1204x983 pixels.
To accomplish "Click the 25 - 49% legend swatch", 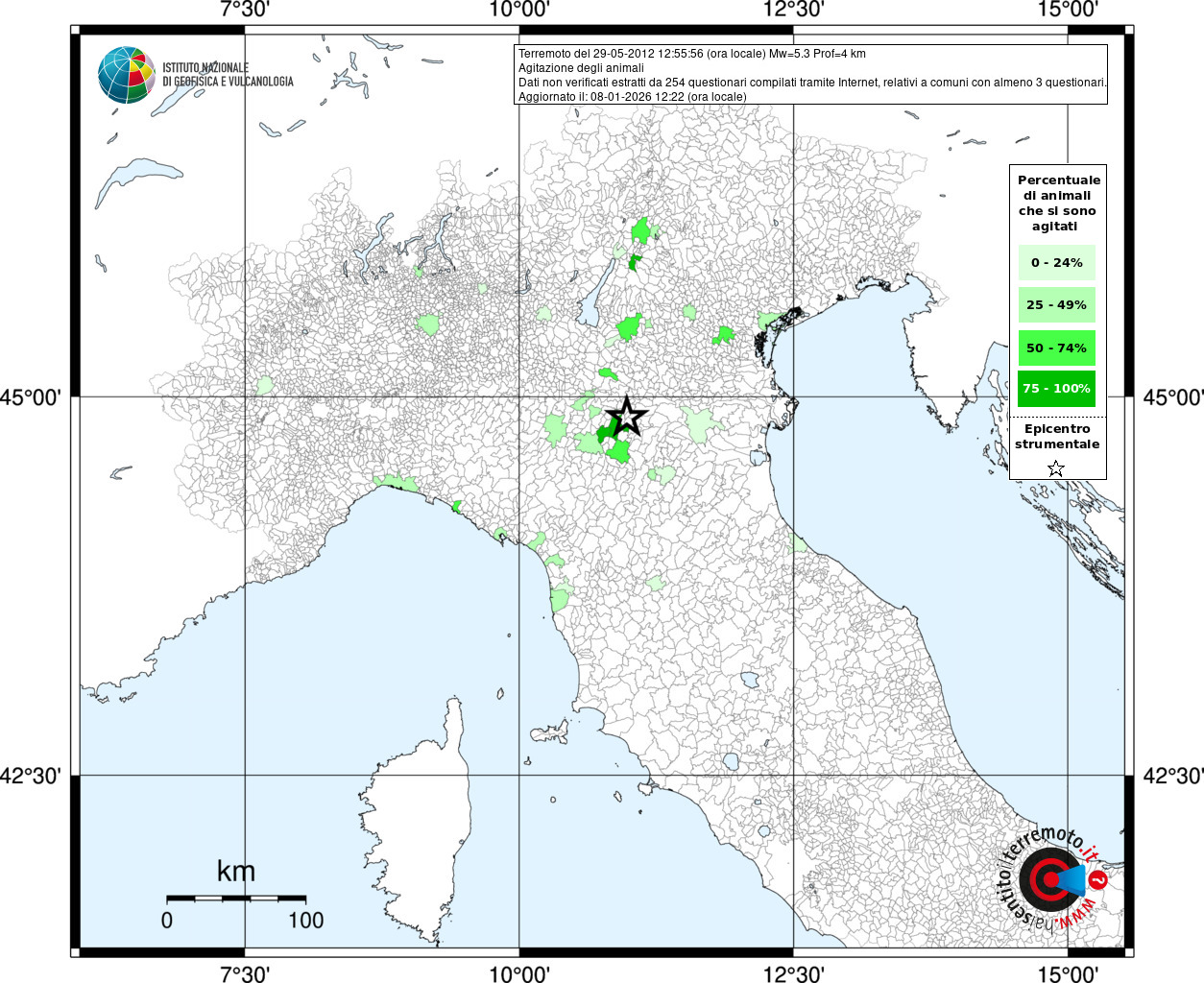I will (x=1057, y=305).
